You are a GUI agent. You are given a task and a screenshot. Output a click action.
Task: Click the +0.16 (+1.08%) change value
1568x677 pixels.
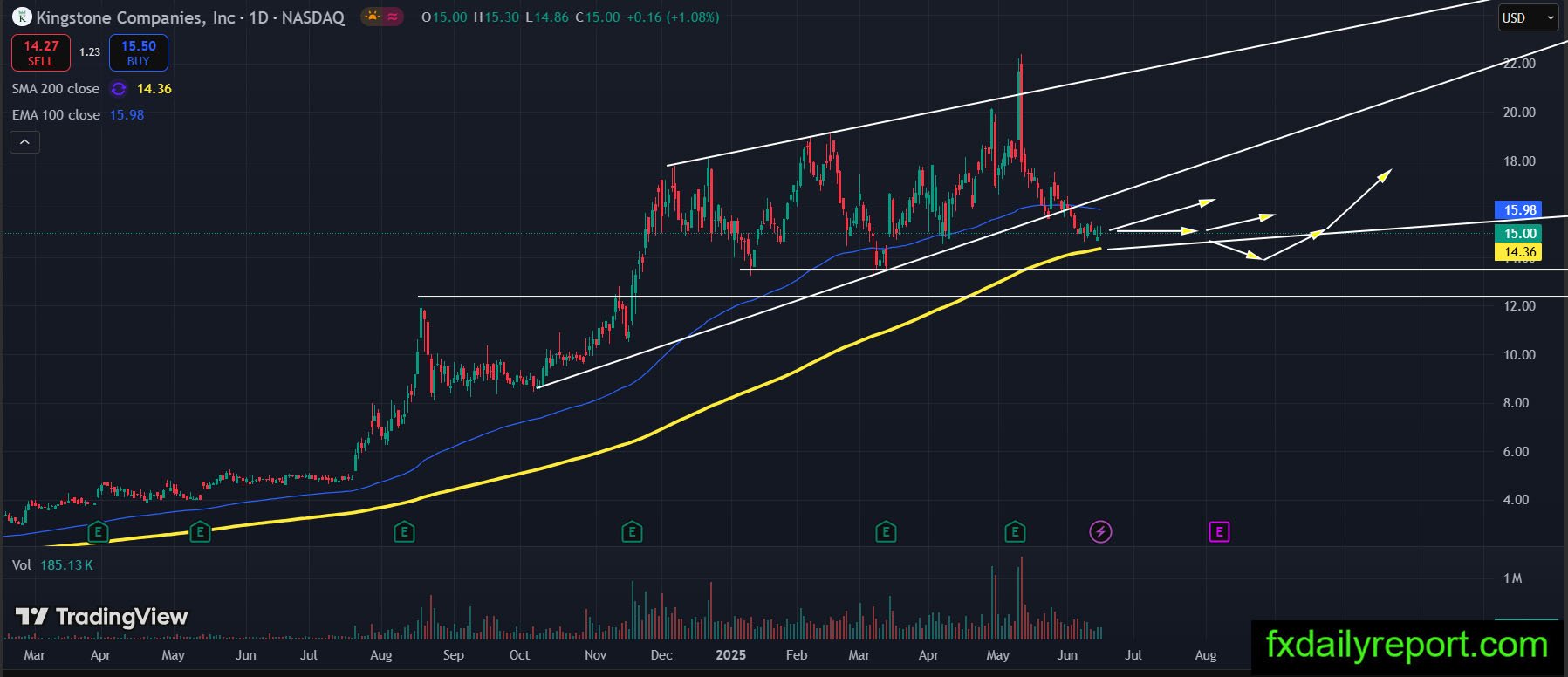[673, 17]
